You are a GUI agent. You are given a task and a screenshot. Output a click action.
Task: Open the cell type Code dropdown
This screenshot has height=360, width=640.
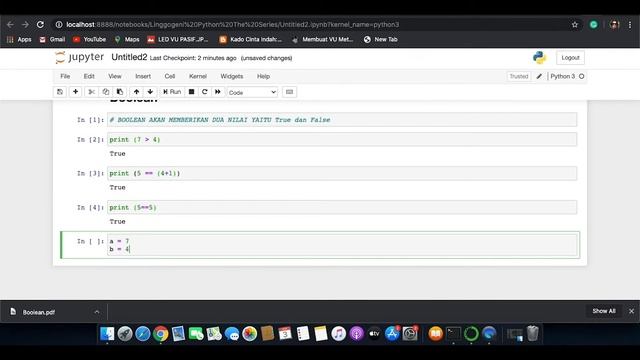(x=252, y=92)
